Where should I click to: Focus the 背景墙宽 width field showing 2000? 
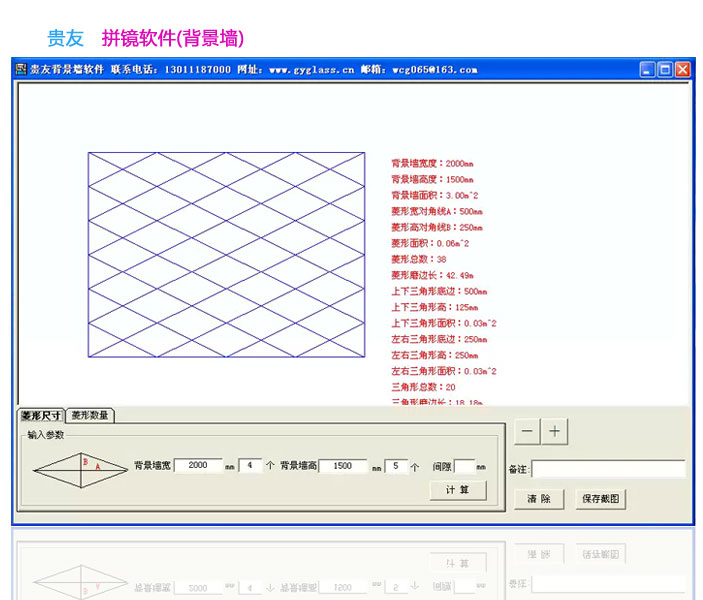198,465
